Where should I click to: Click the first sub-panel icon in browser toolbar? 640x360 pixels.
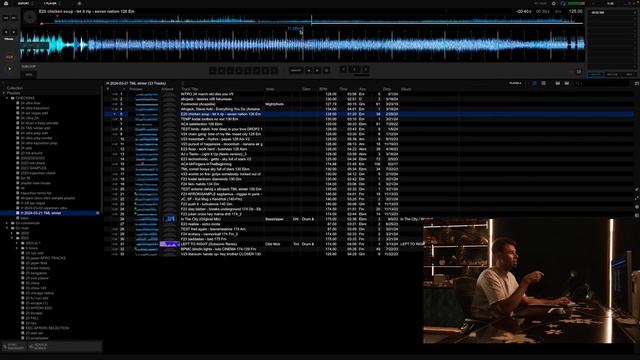558,83
